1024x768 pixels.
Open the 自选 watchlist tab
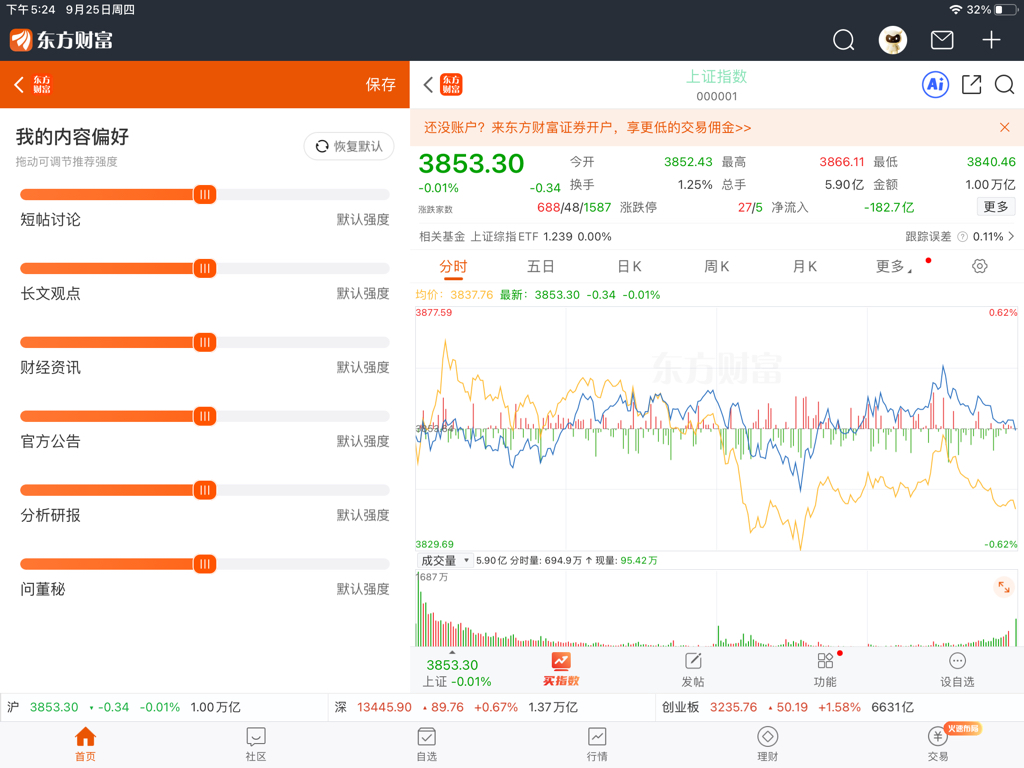(x=426, y=744)
